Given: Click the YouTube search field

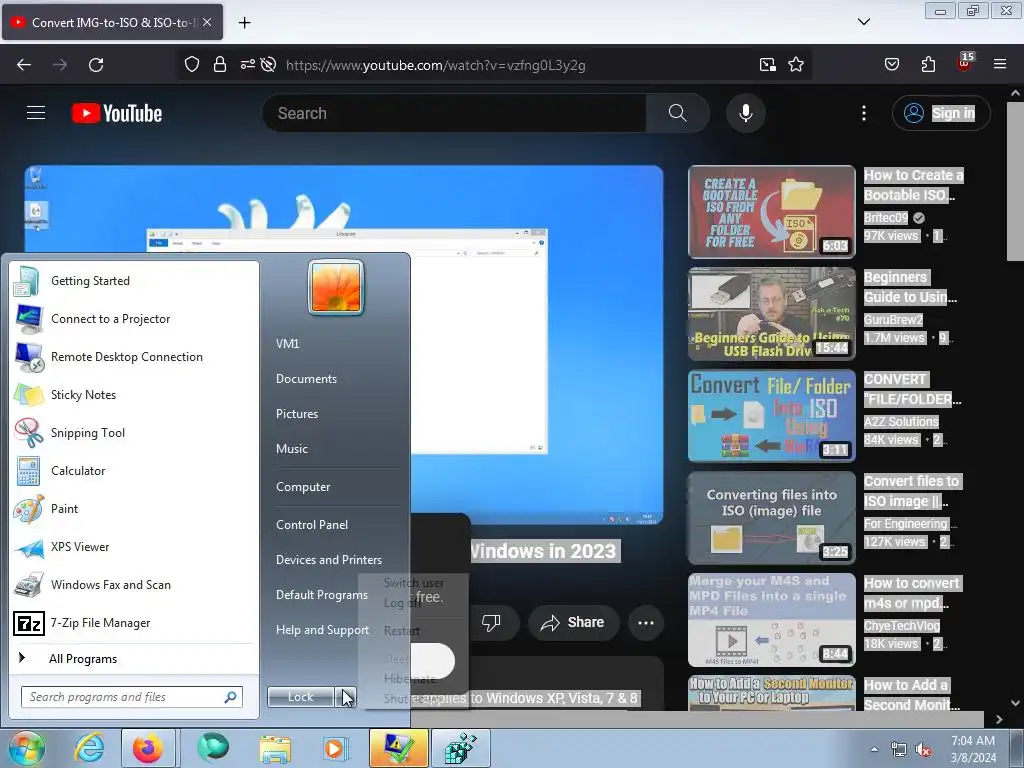Looking at the screenshot, I should [x=454, y=113].
